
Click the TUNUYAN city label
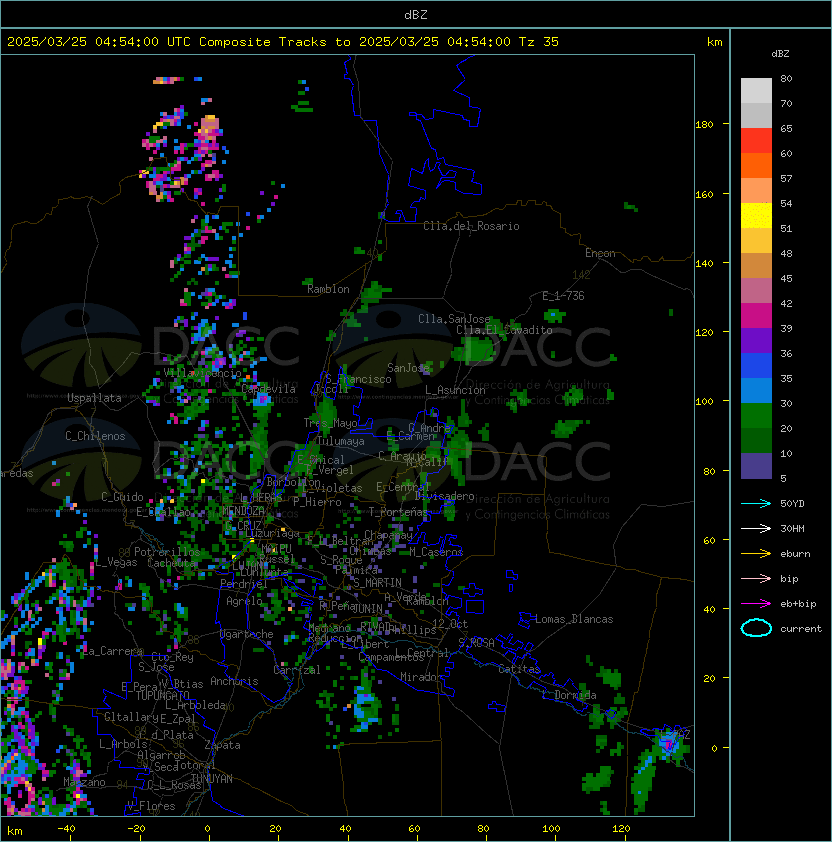pyautogui.click(x=212, y=779)
